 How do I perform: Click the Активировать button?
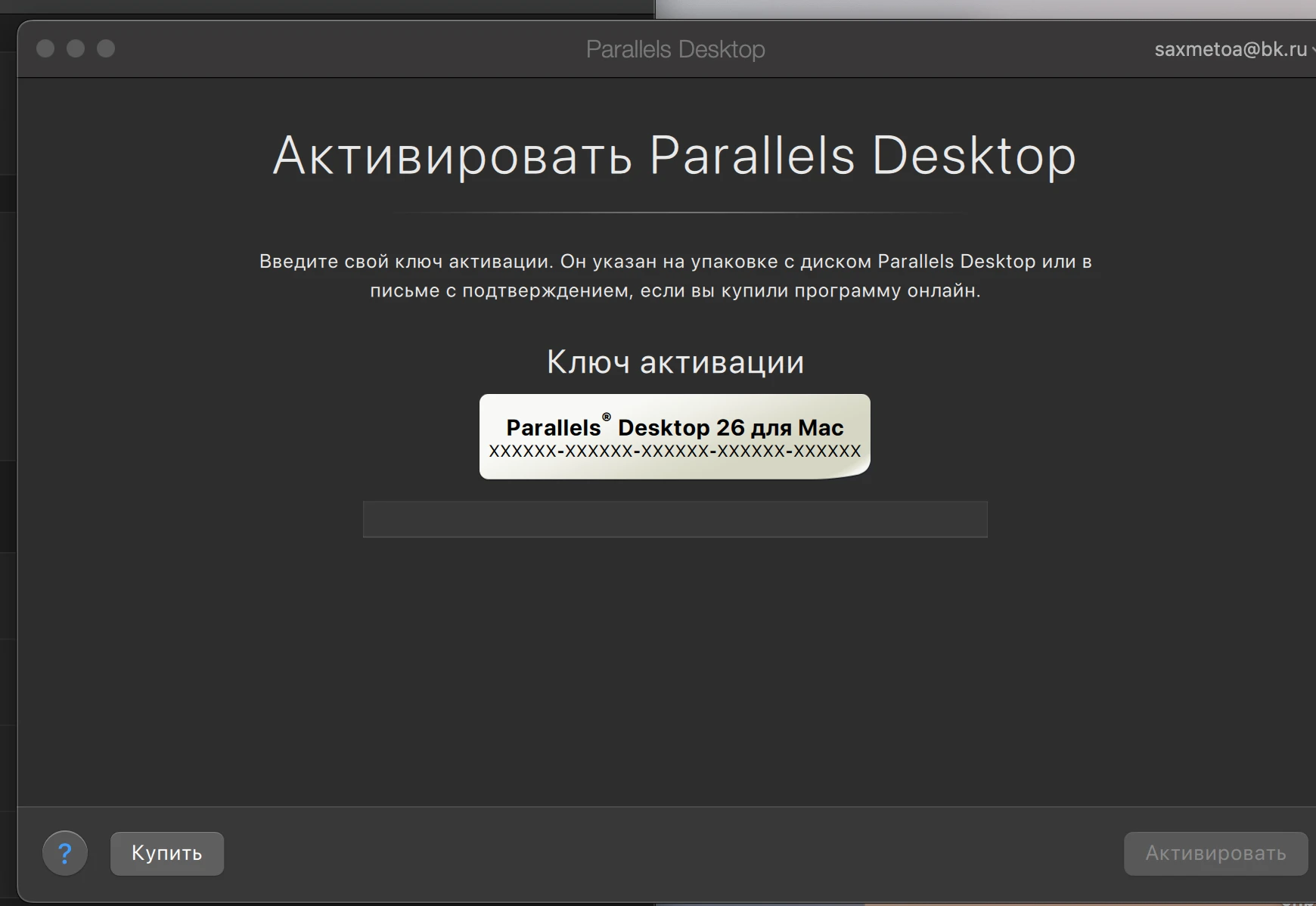point(1215,854)
